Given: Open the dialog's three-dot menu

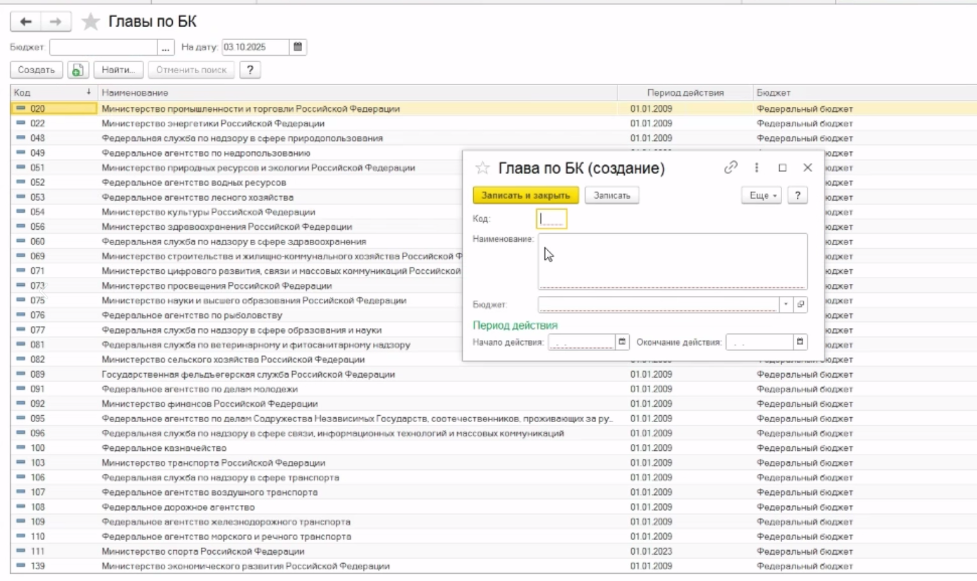Looking at the screenshot, I should click(x=756, y=167).
